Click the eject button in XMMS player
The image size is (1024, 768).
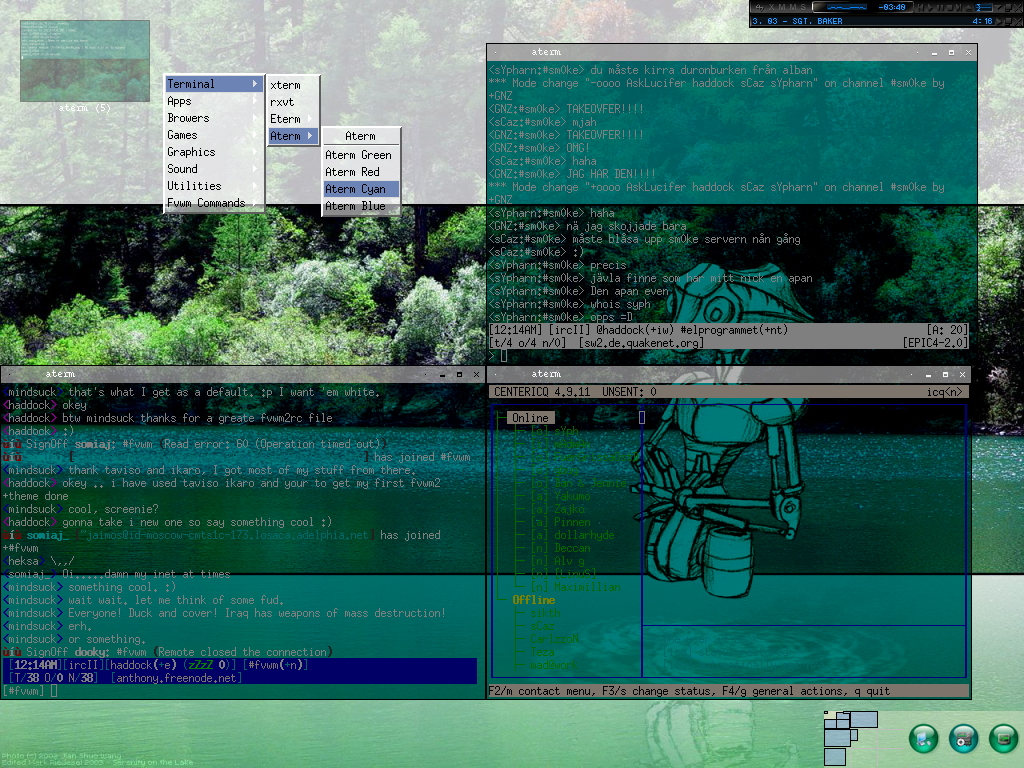(969, 7)
